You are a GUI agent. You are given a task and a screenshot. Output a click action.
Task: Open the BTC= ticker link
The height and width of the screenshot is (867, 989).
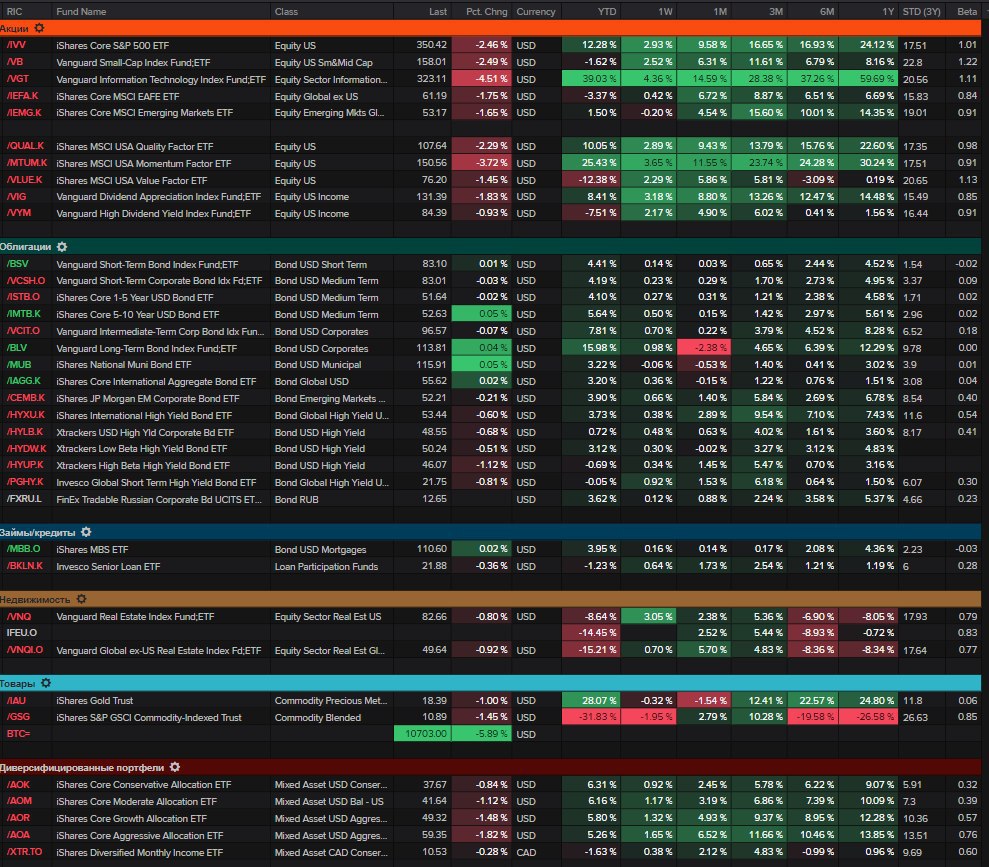coord(18,733)
